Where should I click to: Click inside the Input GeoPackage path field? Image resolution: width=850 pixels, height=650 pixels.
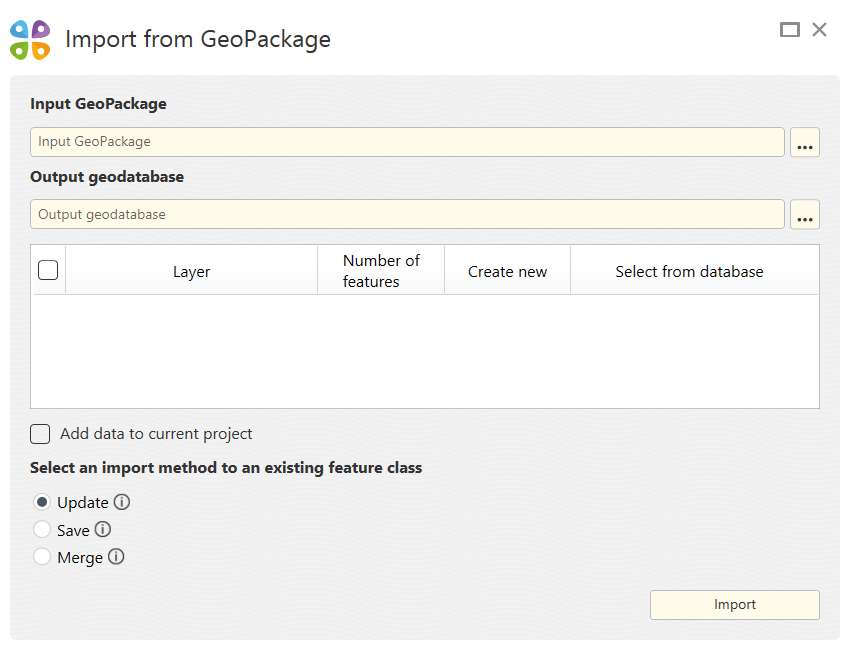[x=407, y=142]
